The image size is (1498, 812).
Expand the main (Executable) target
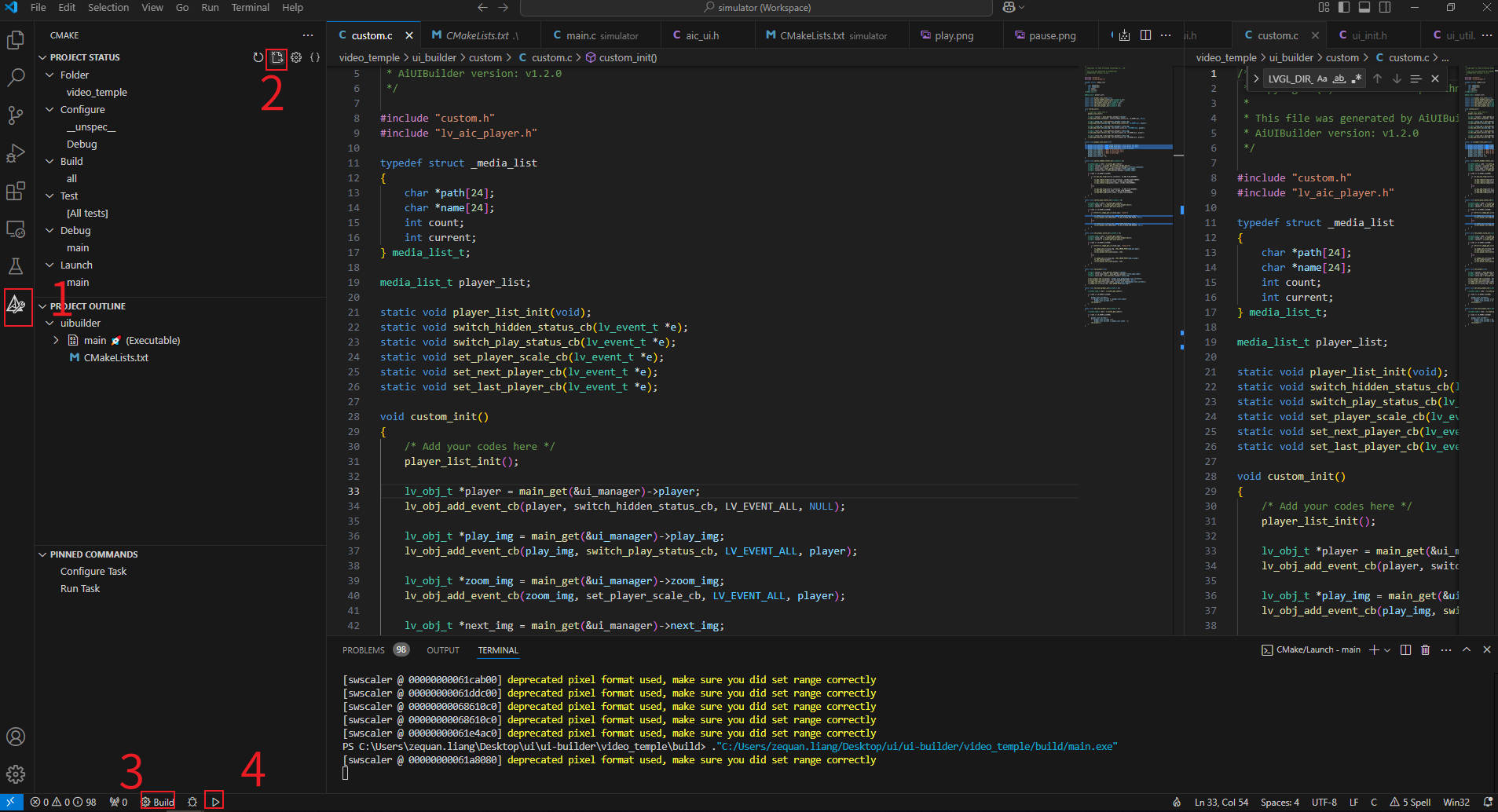(56, 340)
